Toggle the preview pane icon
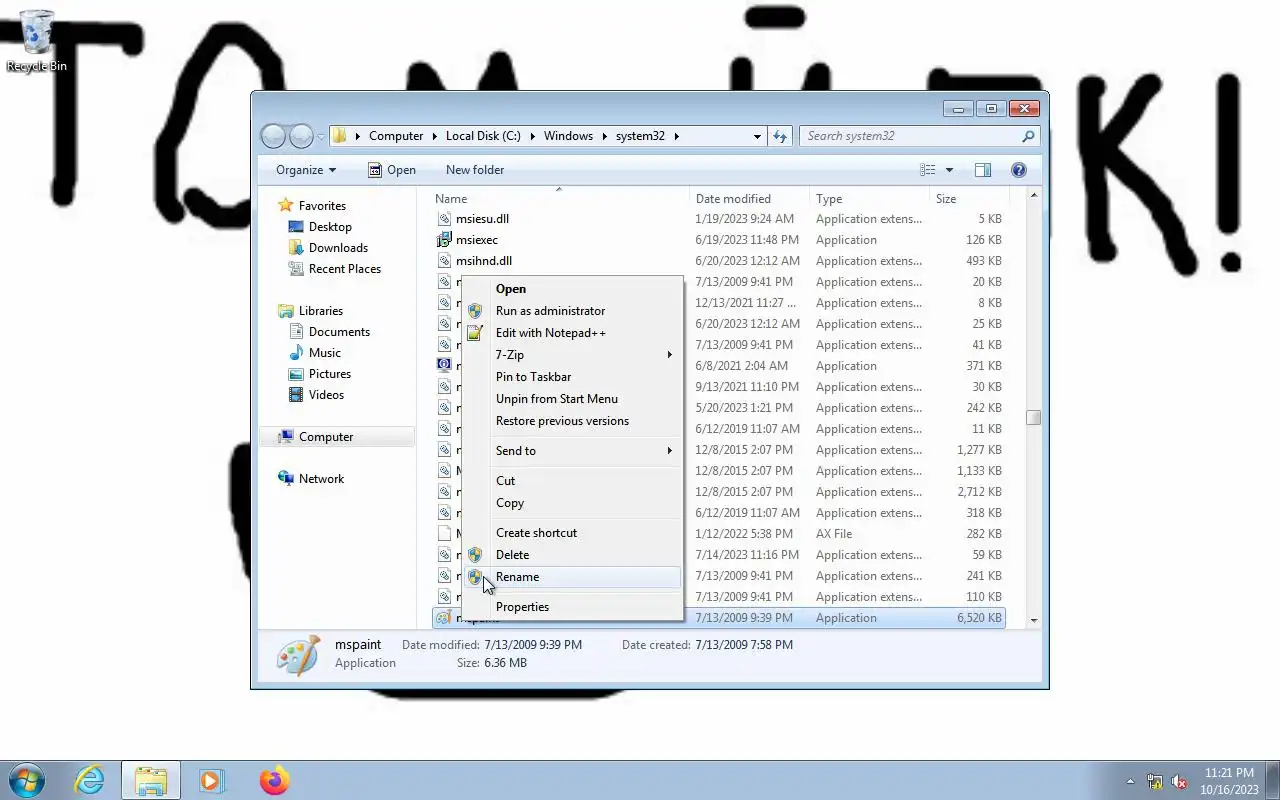This screenshot has height=800, width=1280. [x=983, y=170]
